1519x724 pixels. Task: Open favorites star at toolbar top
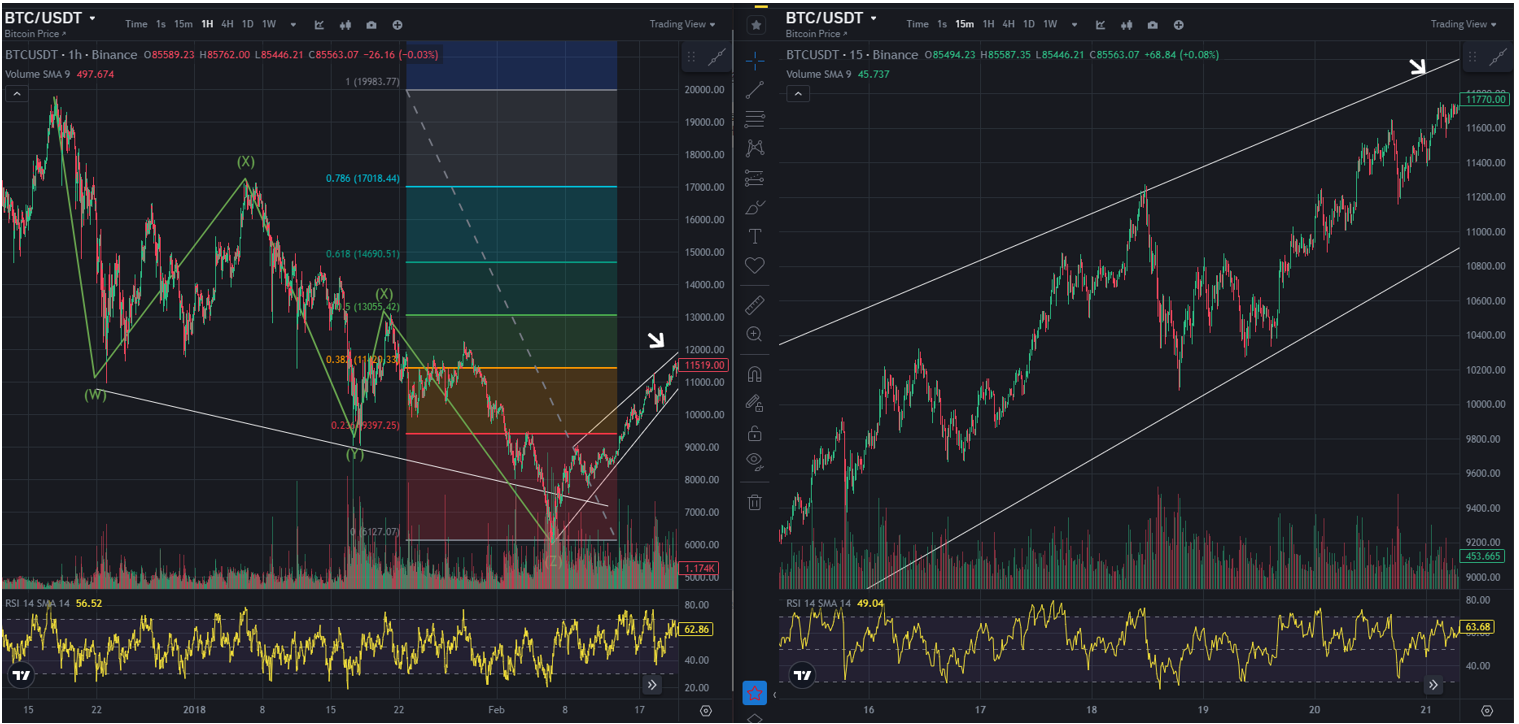pyautogui.click(x=756, y=24)
